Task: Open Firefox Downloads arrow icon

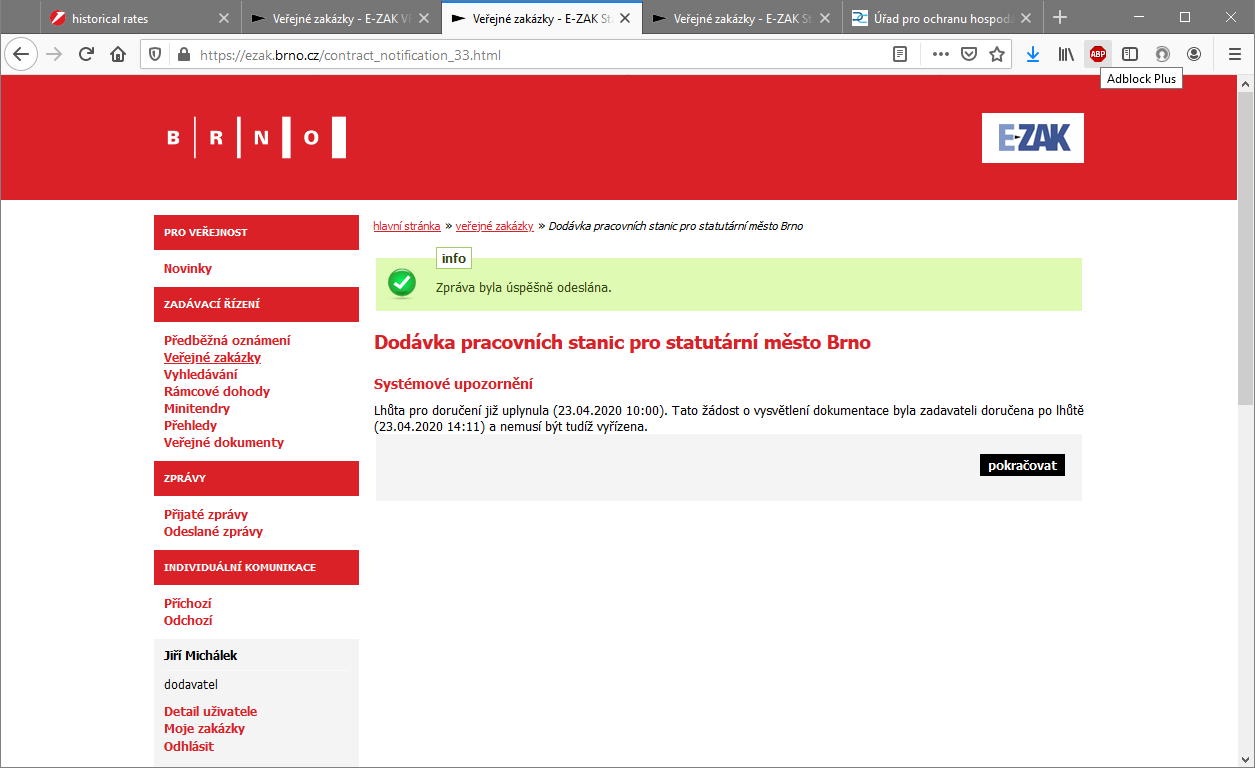Action: [x=1033, y=55]
